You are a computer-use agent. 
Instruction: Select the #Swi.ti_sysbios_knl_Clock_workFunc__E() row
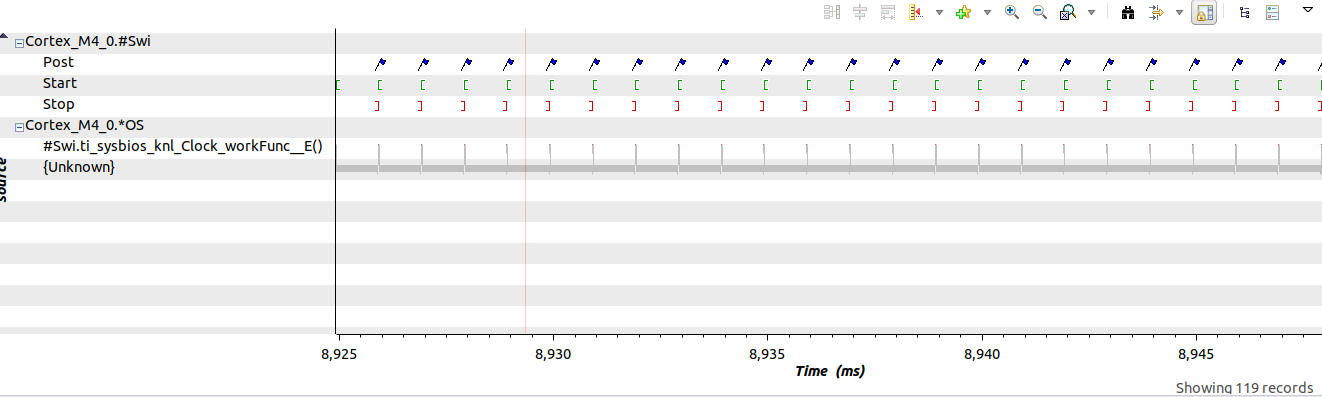pos(183,146)
